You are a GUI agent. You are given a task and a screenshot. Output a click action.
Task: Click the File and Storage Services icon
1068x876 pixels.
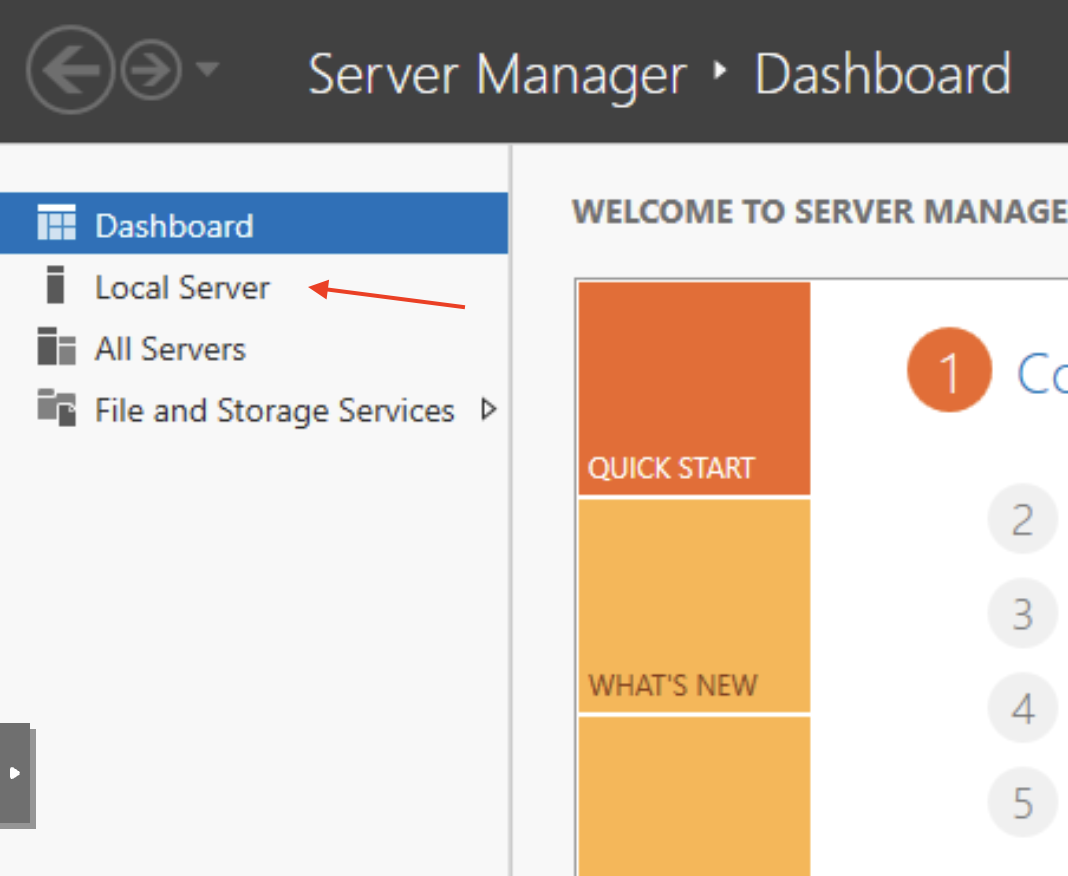point(56,409)
